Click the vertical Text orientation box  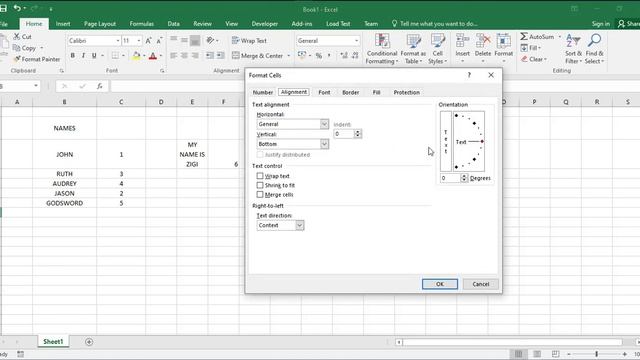point(446,141)
